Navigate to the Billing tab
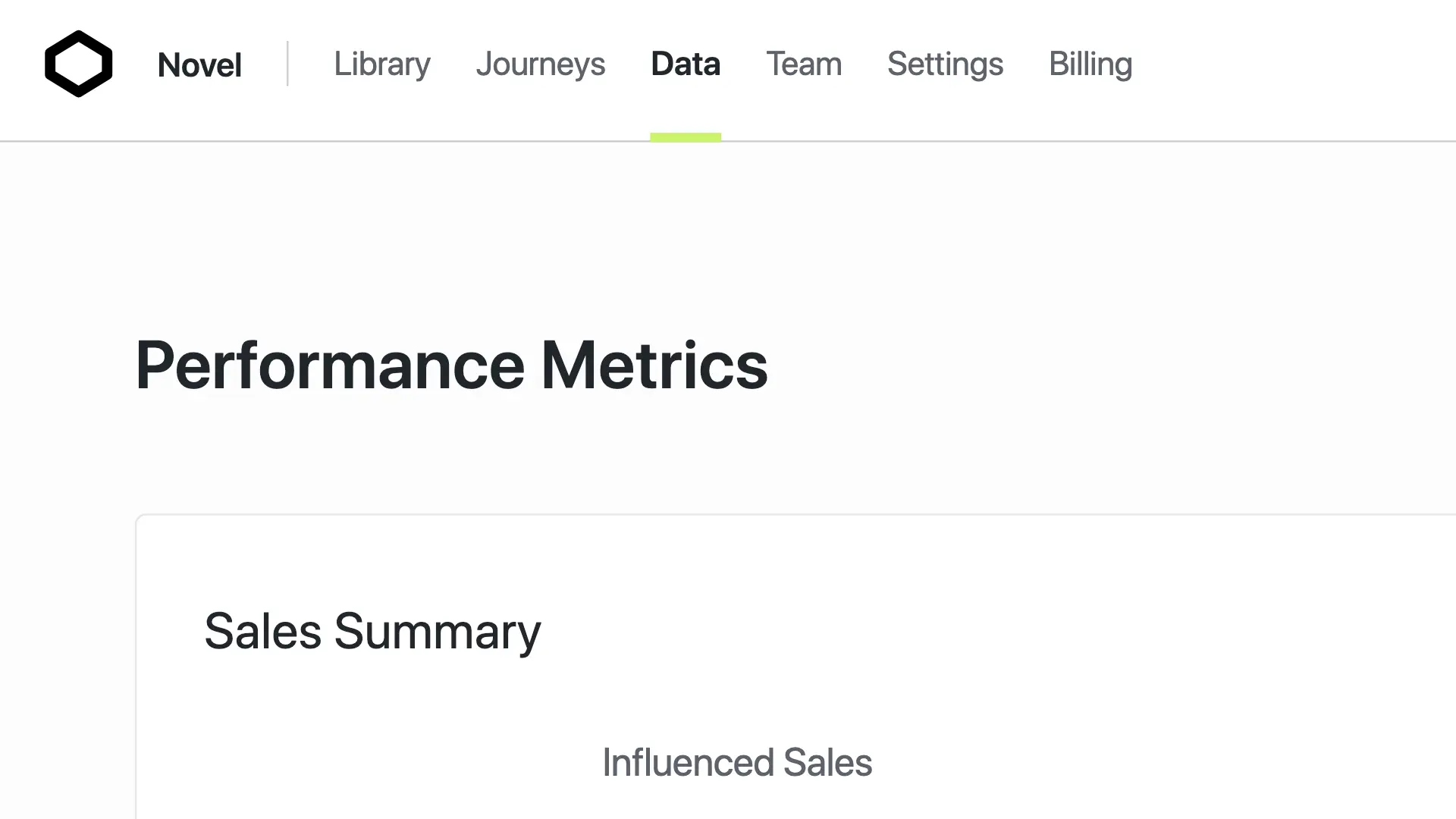Viewport: 1456px width, 819px height. [1090, 64]
